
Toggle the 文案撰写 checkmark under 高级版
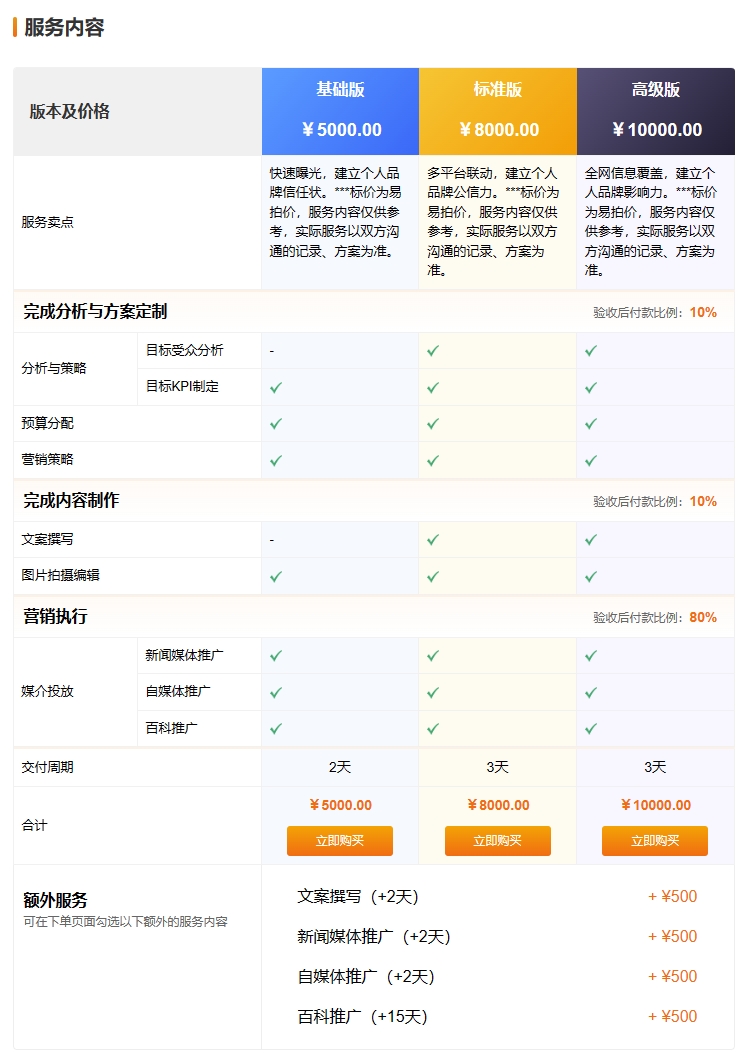pos(590,539)
